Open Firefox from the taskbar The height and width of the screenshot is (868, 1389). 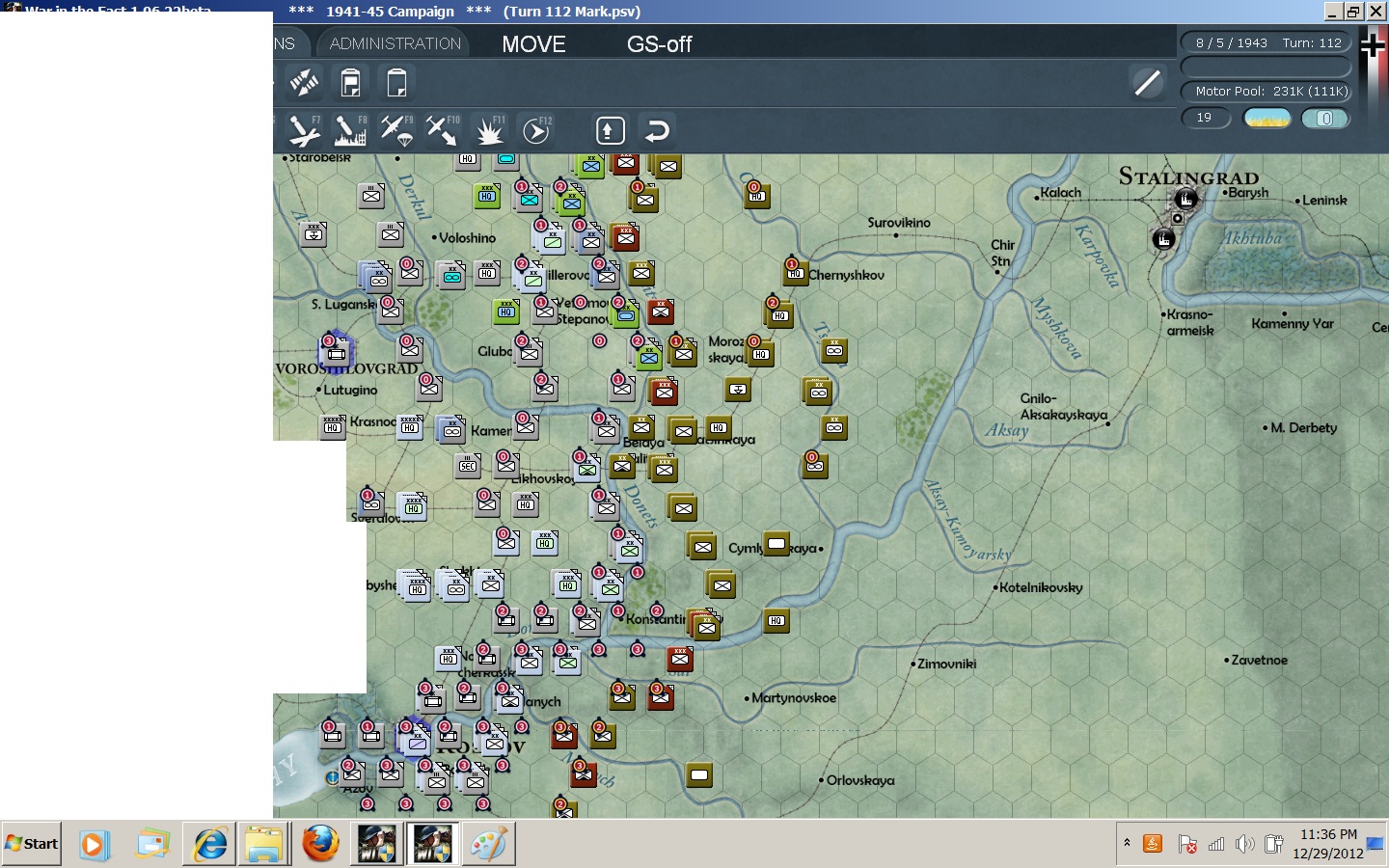click(320, 844)
